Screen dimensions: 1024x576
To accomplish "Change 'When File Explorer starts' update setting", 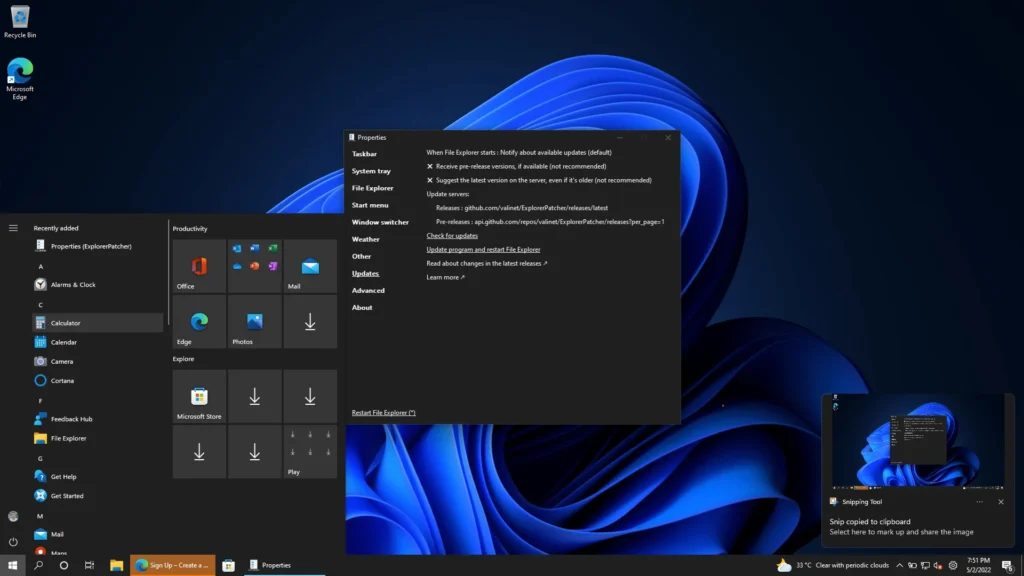I will 519,152.
